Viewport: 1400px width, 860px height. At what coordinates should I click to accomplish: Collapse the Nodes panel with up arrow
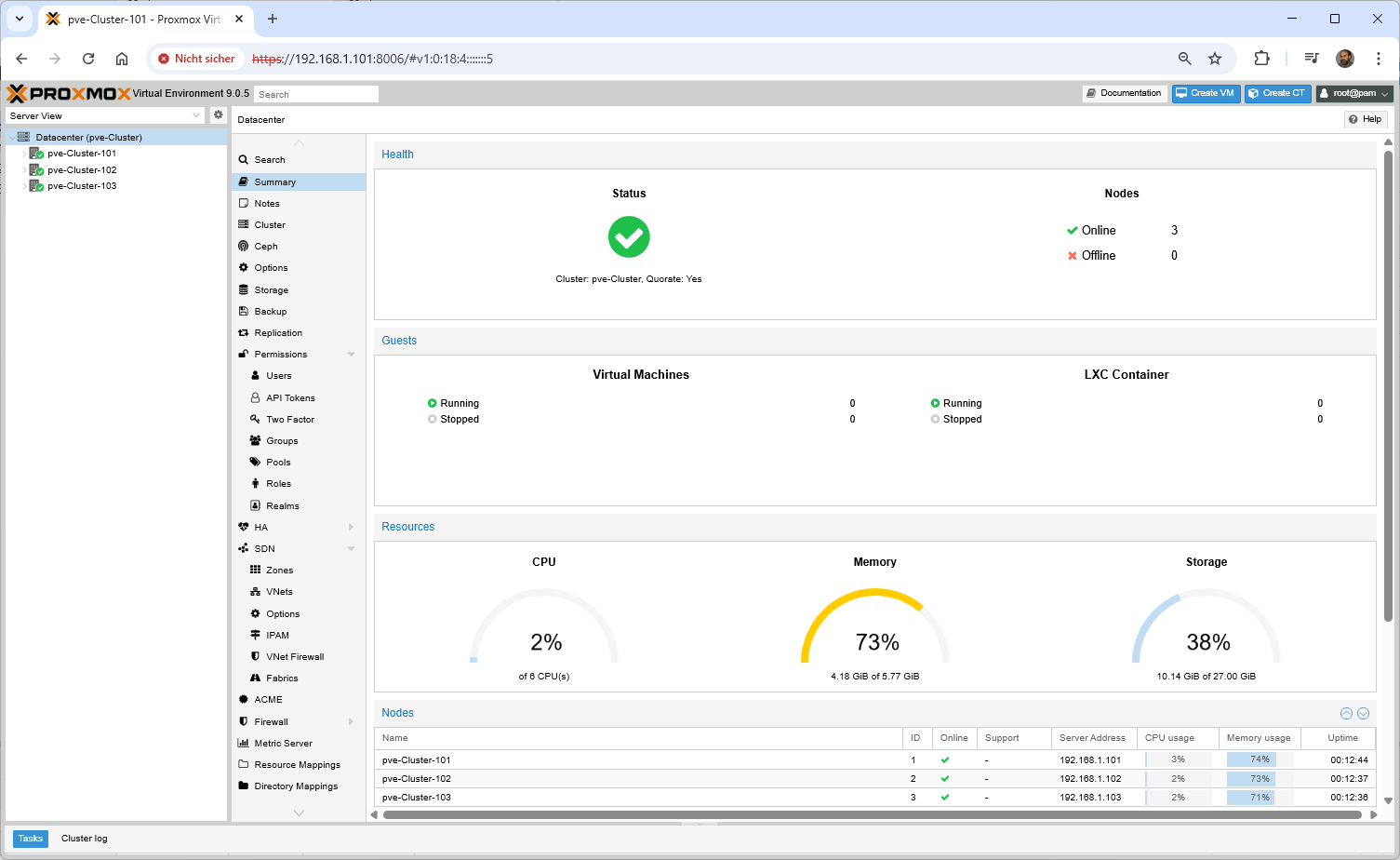(1345, 713)
